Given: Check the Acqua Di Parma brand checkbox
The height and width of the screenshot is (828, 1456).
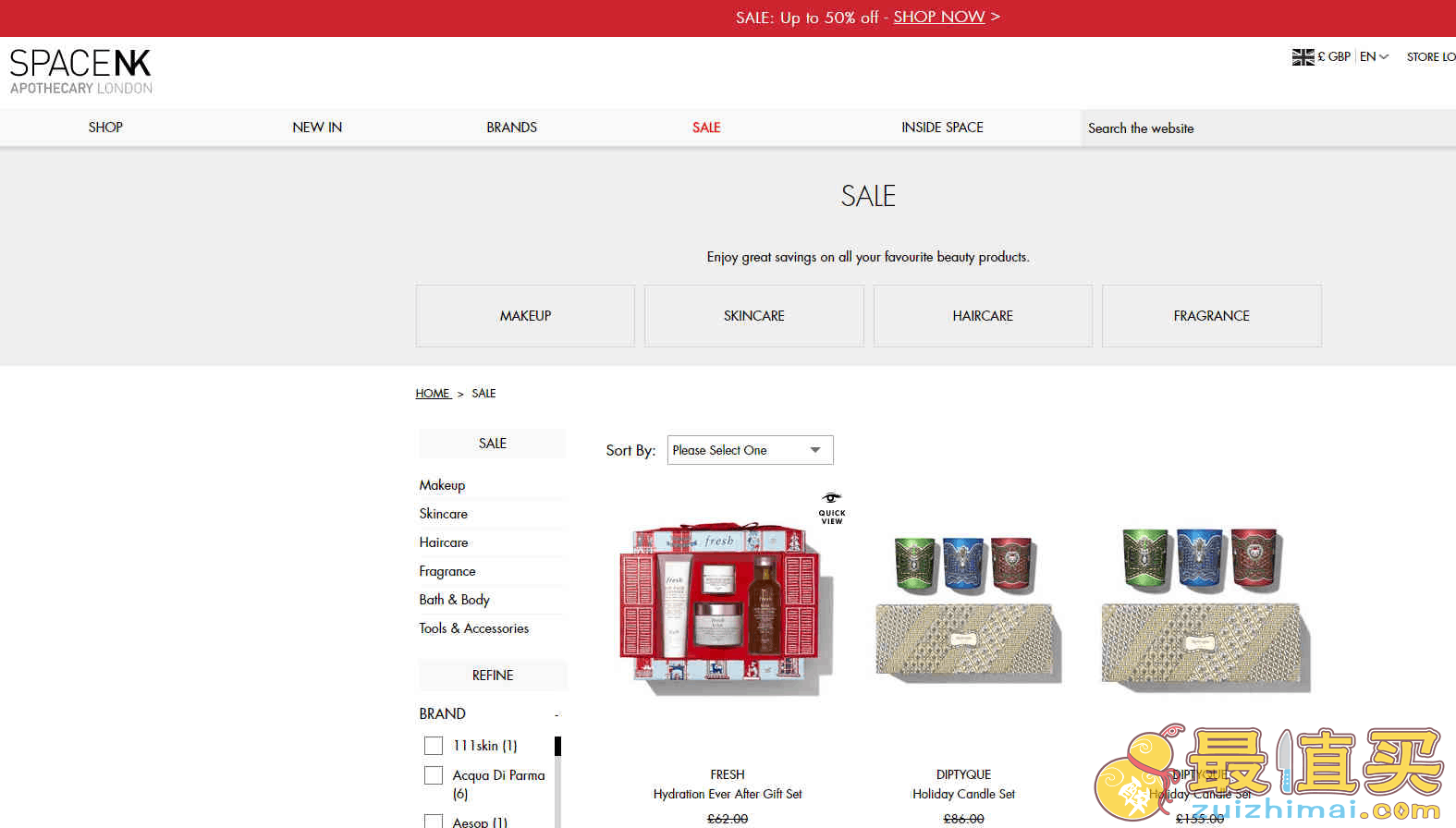Looking at the screenshot, I should (x=434, y=775).
